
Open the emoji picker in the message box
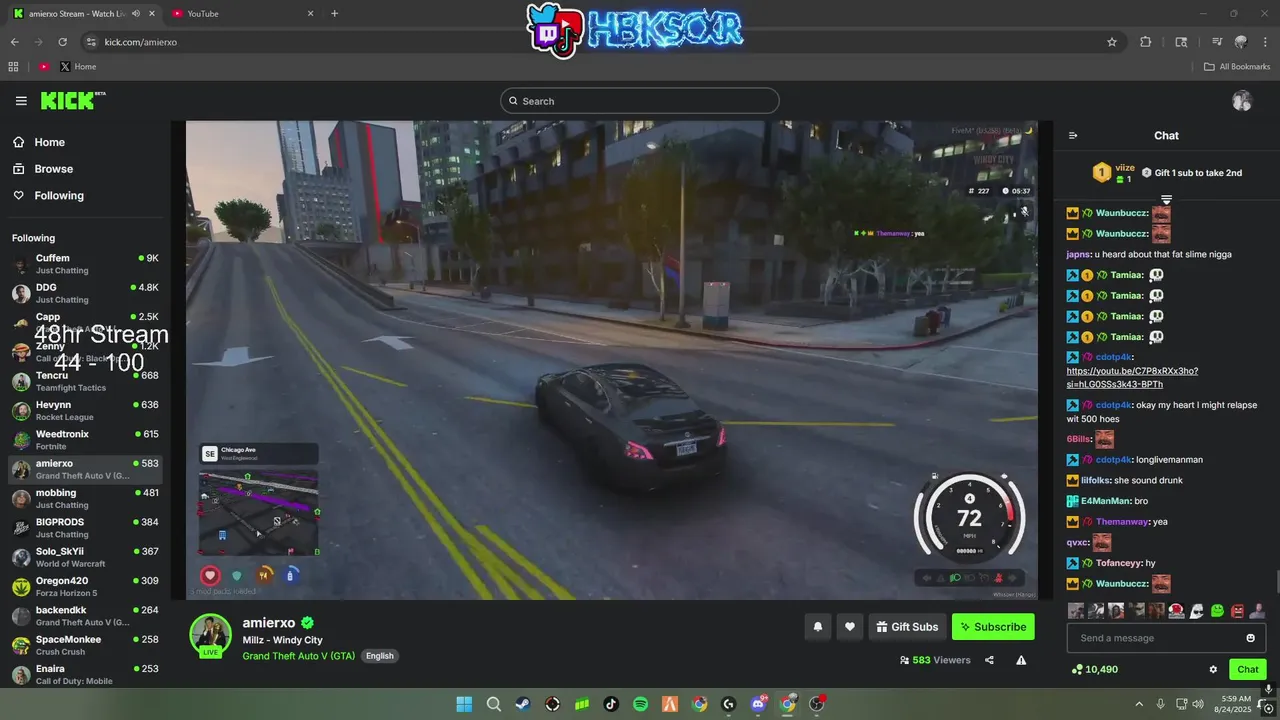(1250, 638)
